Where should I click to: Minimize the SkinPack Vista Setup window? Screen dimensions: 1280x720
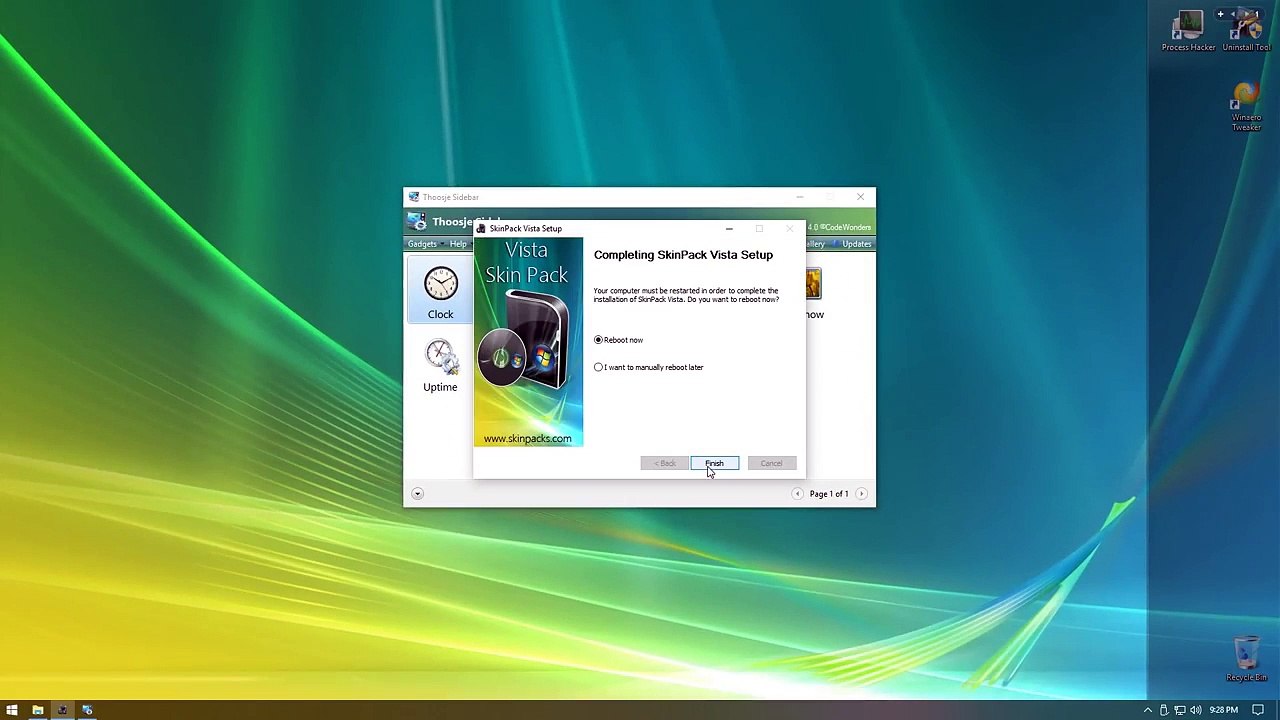729,229
